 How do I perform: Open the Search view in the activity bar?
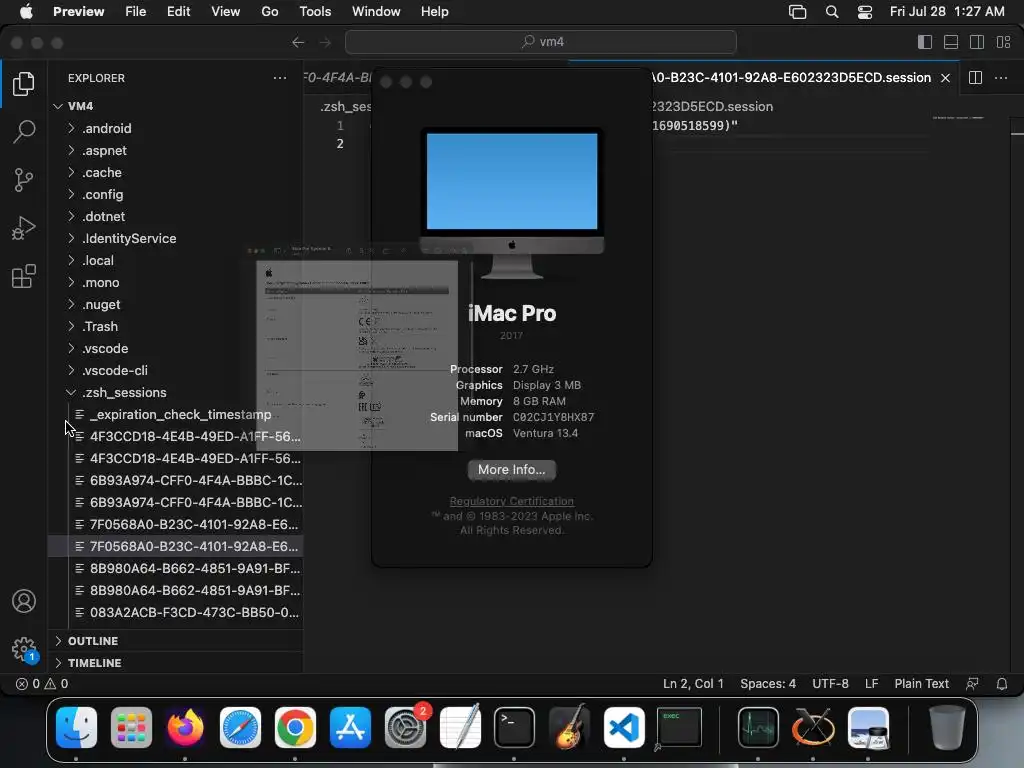pyautogui.click(x=24, y=131)
